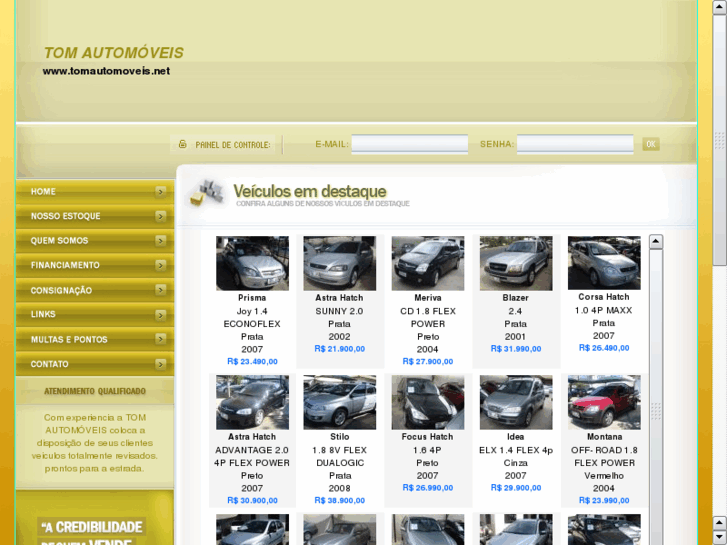727x545 pixels.
Task: Click the Stilo model name text
Action: (339, 437)
